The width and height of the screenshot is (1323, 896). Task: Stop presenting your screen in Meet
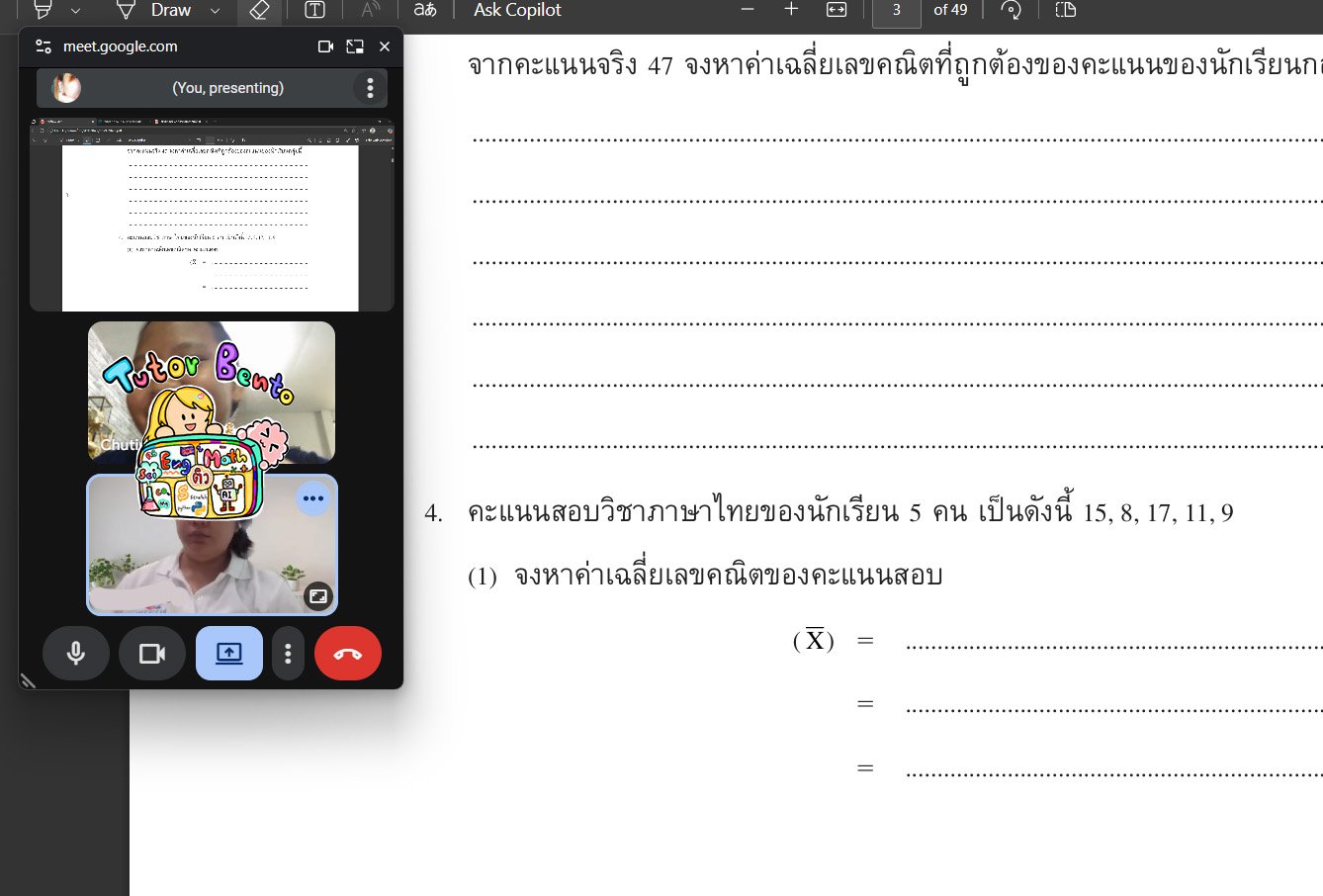(228, 653)
